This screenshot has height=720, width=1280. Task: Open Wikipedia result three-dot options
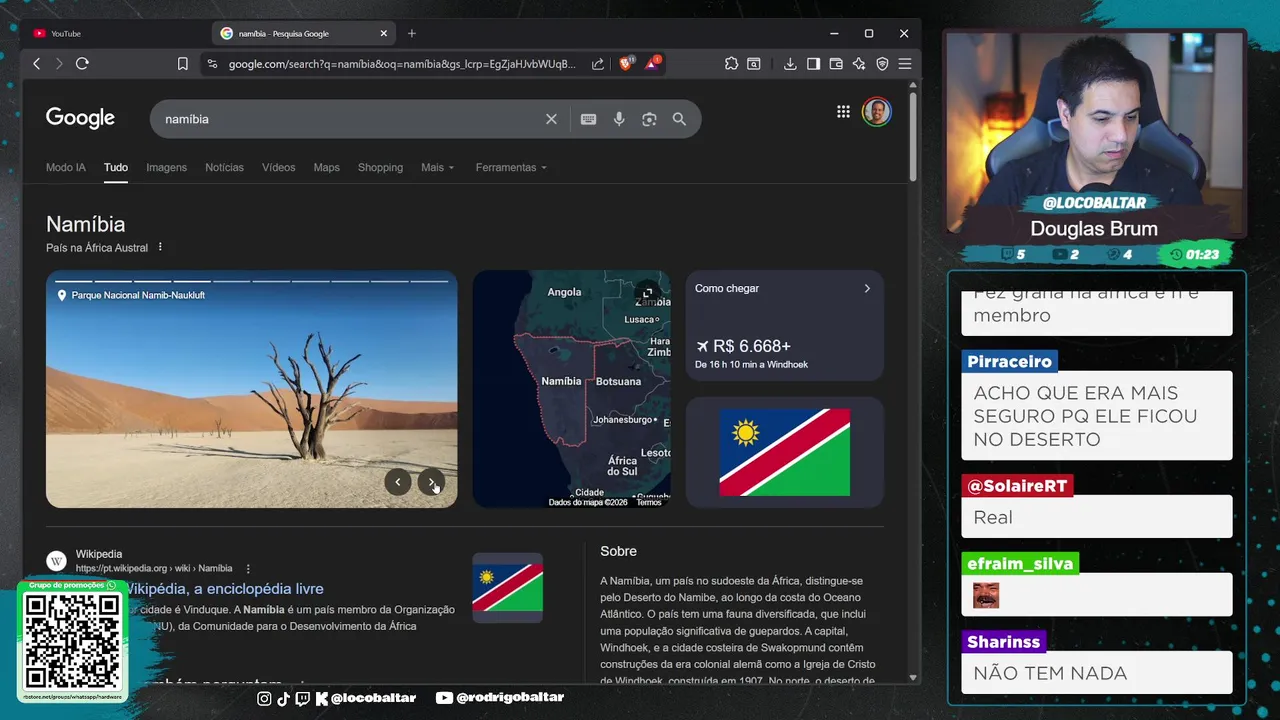pyautogui.click(x=248, y=568)
